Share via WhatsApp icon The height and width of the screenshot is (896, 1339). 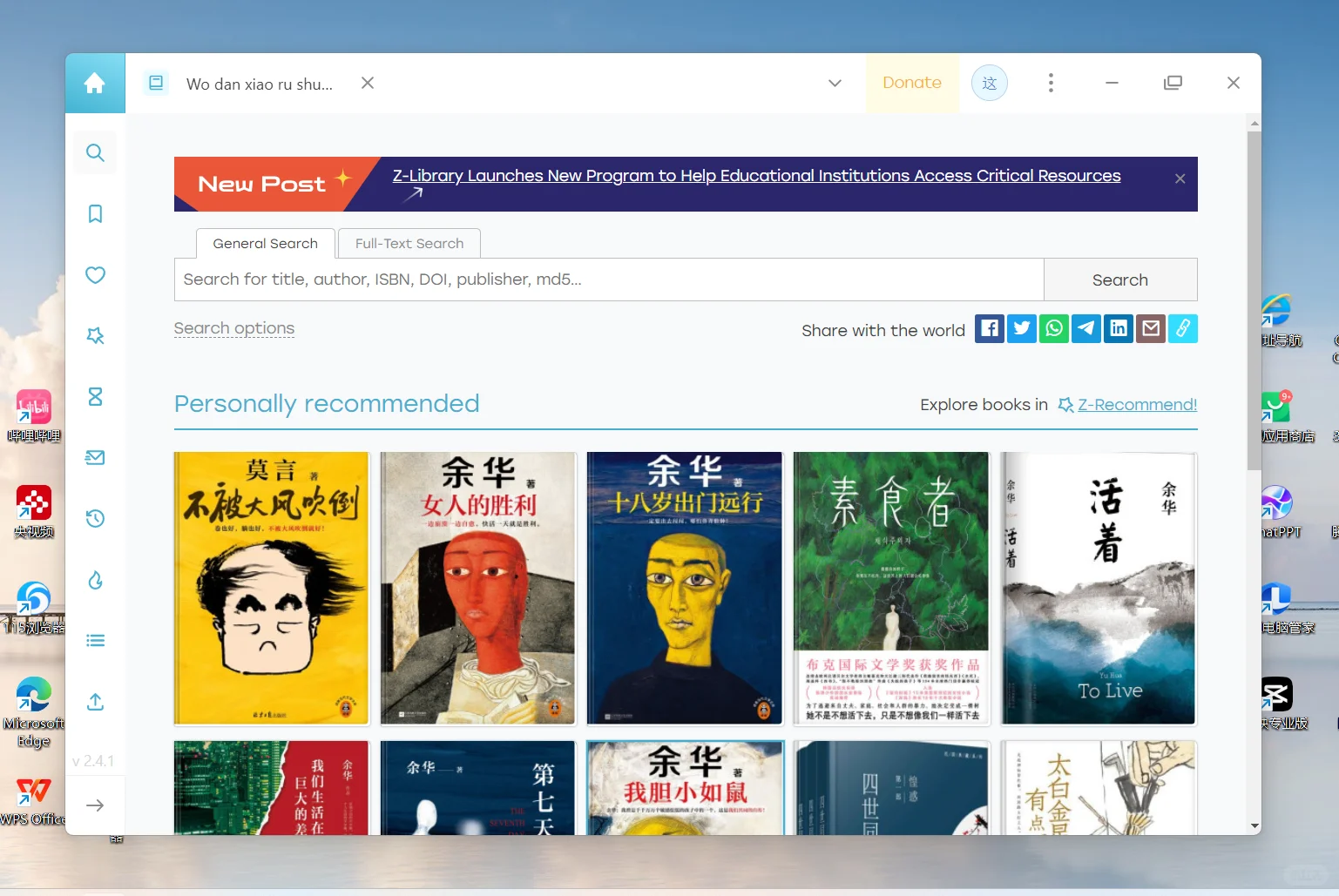1054,328
